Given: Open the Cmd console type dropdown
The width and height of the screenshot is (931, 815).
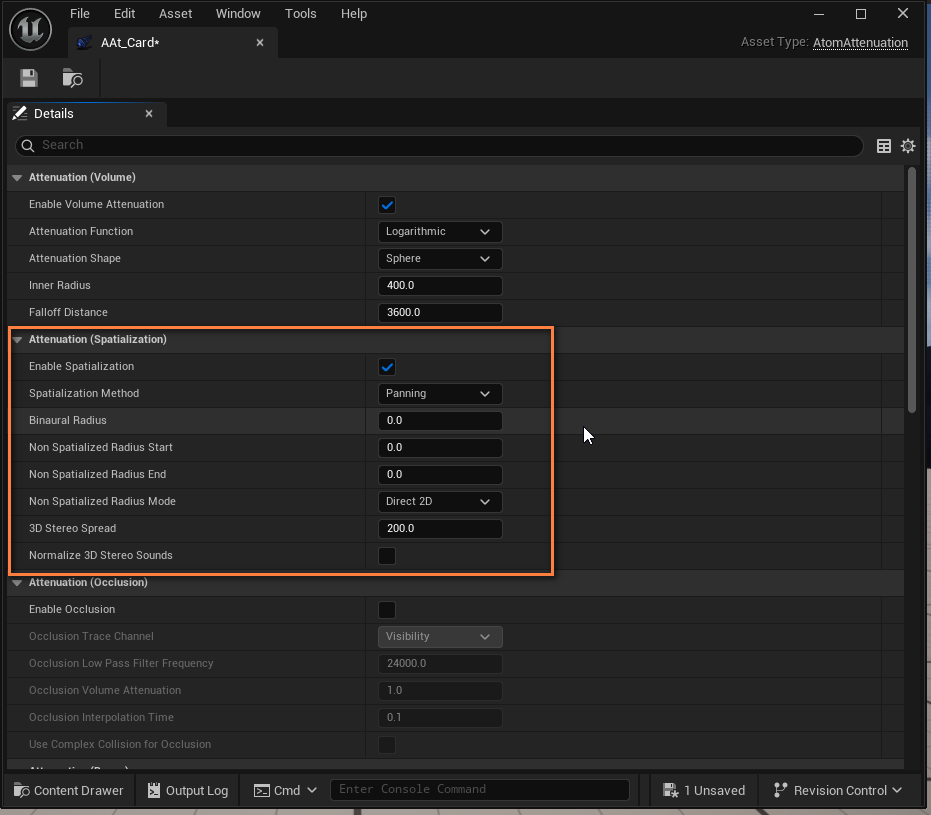Looking at the screenshot, I should point(286,790).
